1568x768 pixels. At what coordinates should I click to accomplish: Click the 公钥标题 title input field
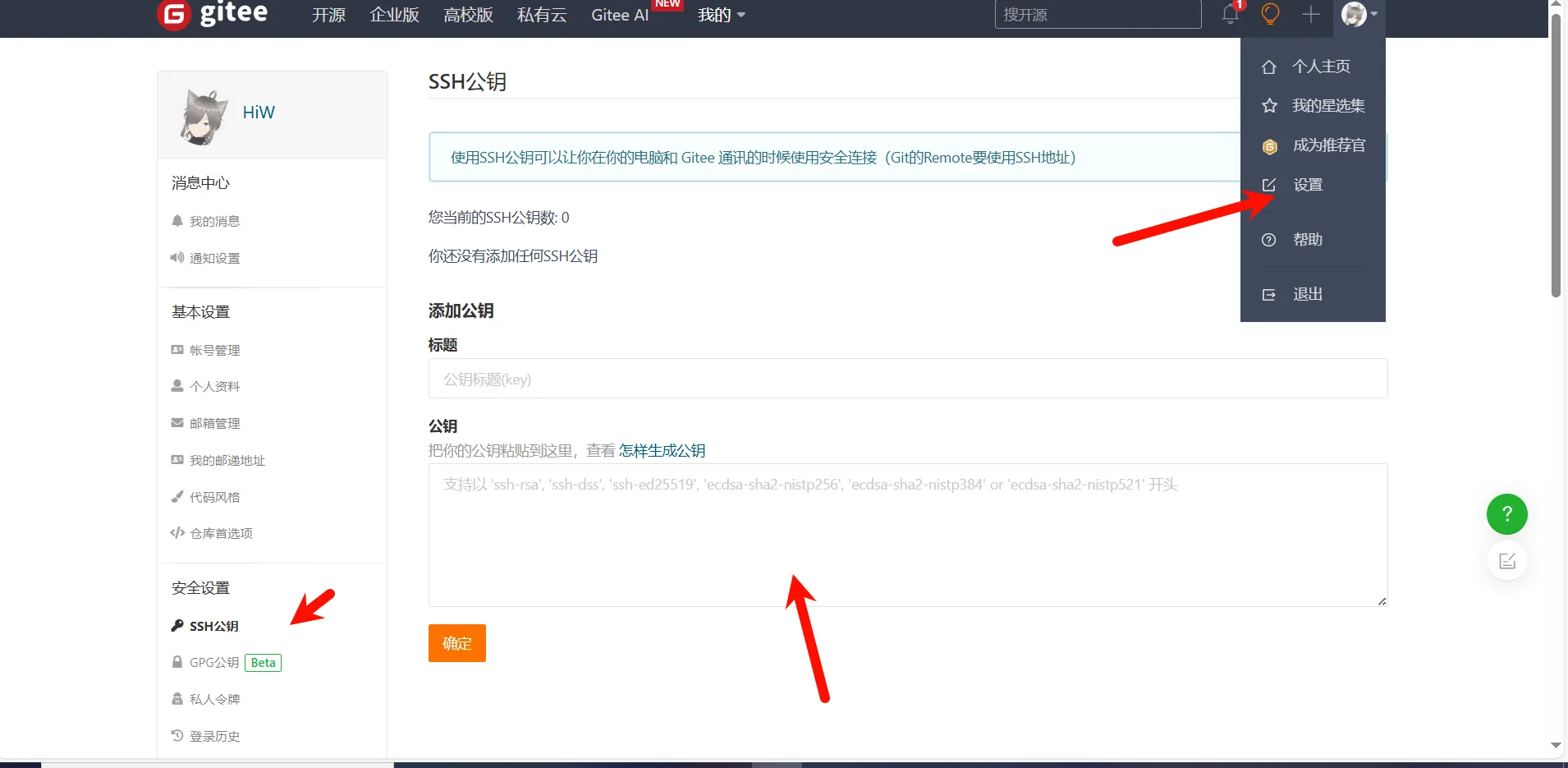pyautogui.click(x=907, y=379)
